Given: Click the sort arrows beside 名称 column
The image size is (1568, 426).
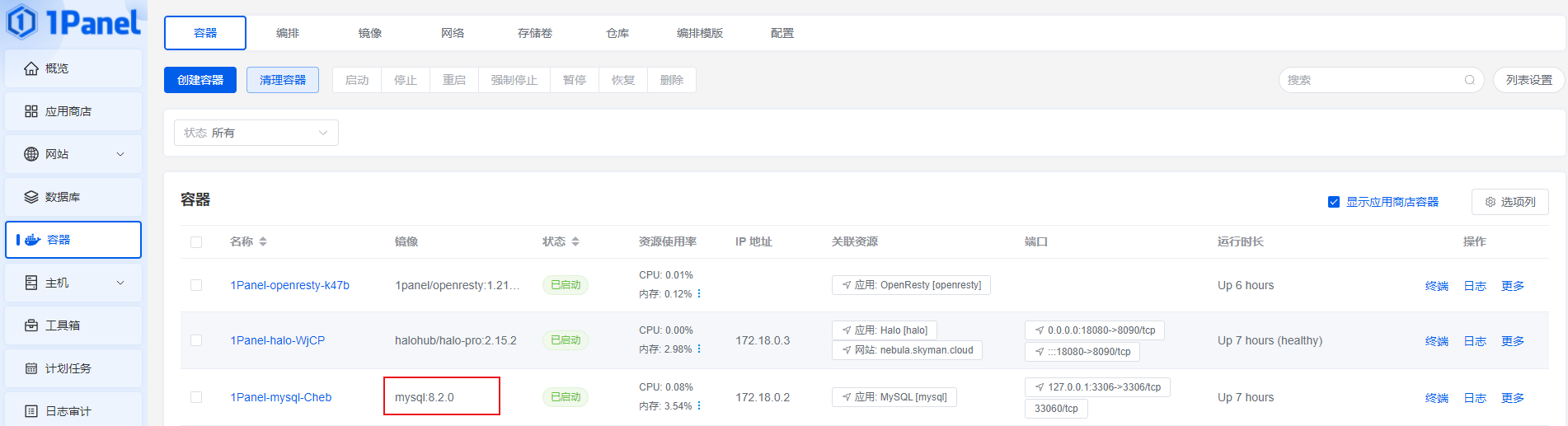Looking at the screenshot, I should point(263,241).
